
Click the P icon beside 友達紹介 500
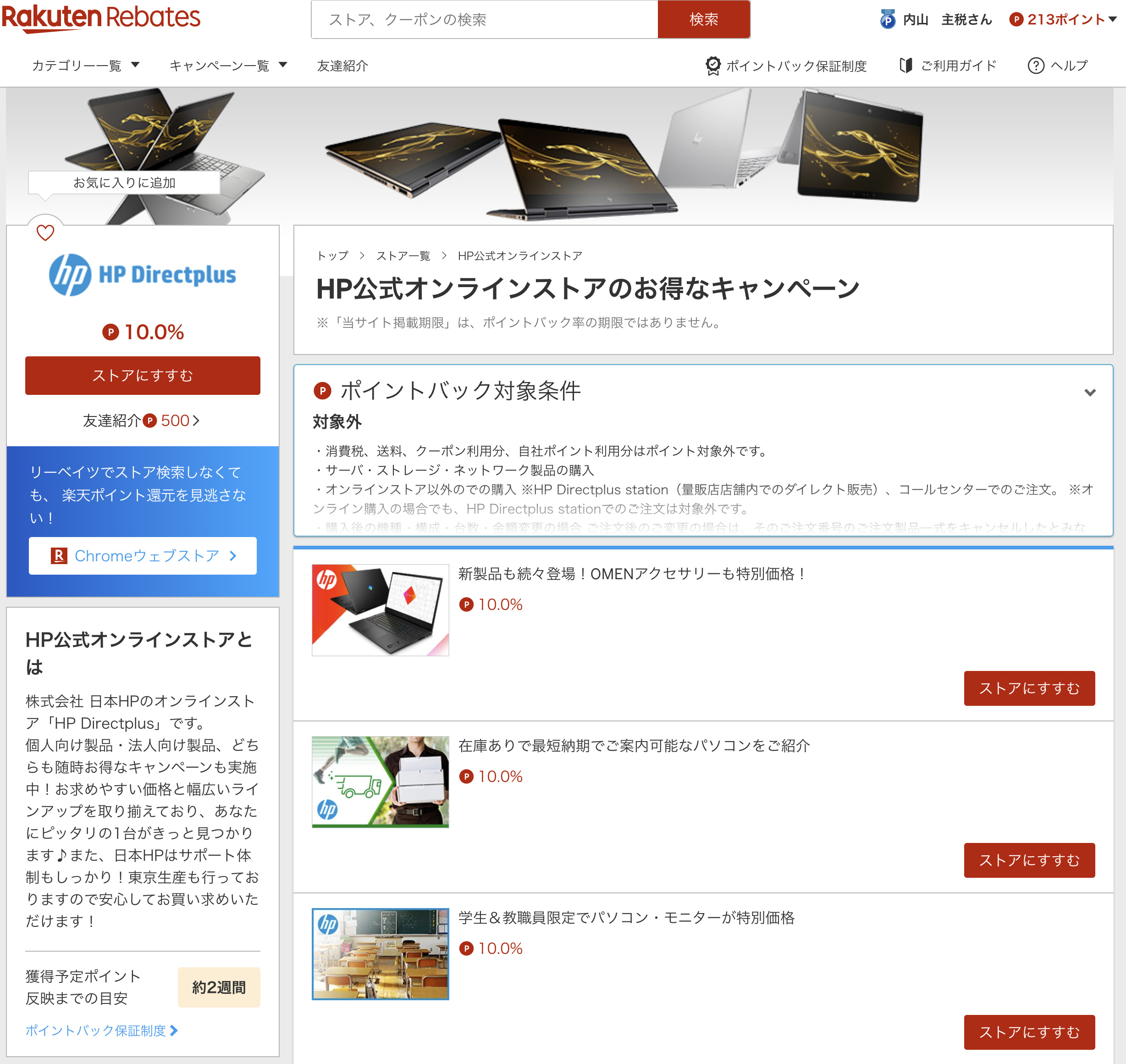149,420
